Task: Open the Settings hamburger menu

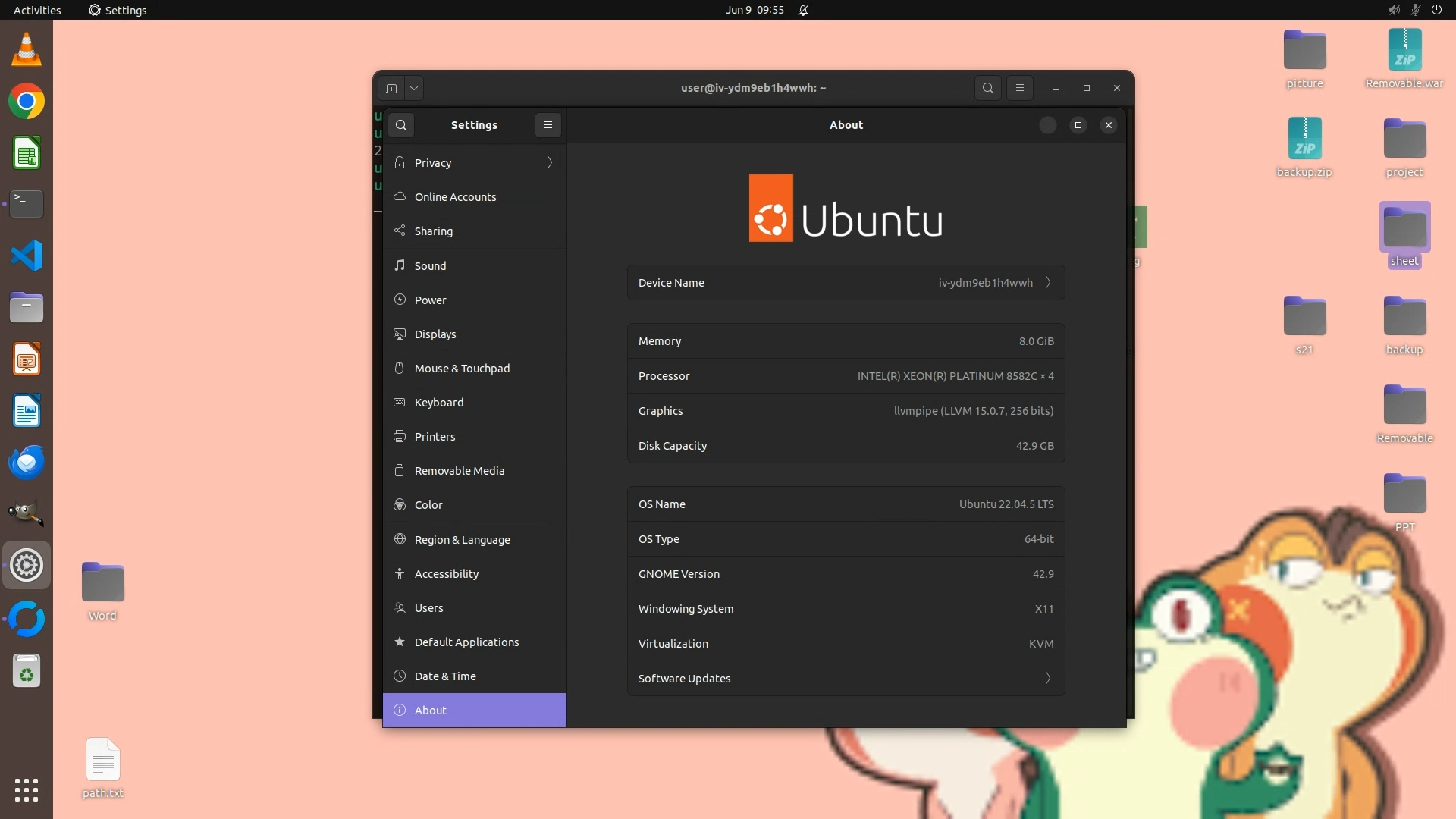Action: point(548,125)
